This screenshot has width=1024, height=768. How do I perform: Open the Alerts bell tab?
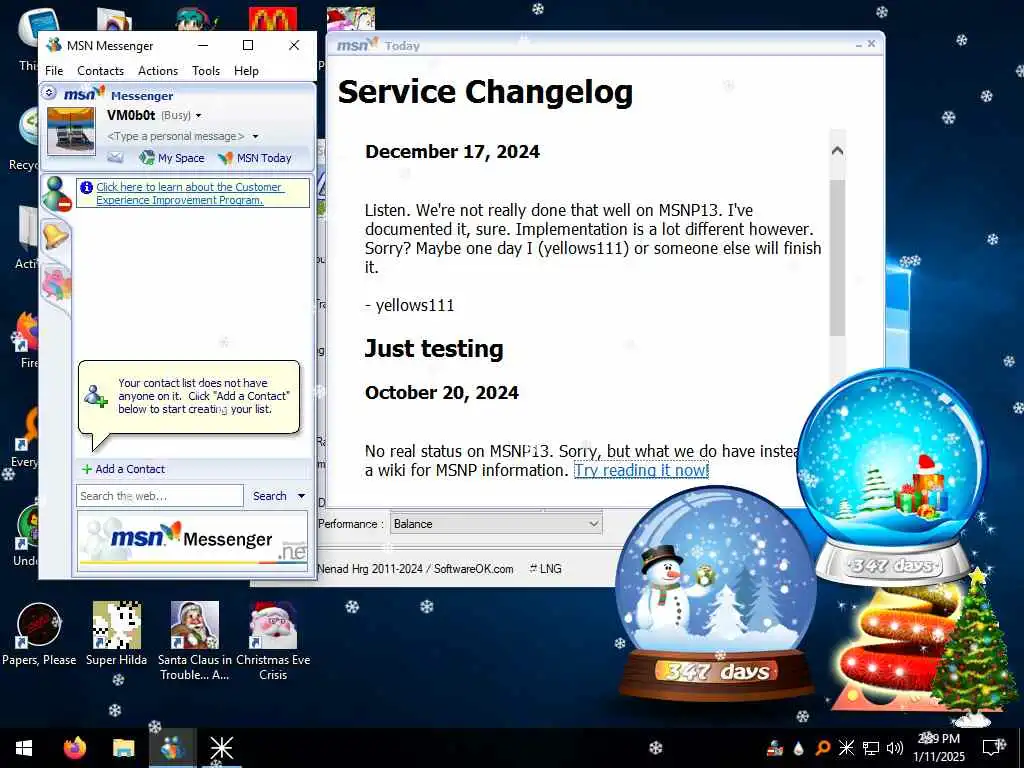[x=56, y=236]
